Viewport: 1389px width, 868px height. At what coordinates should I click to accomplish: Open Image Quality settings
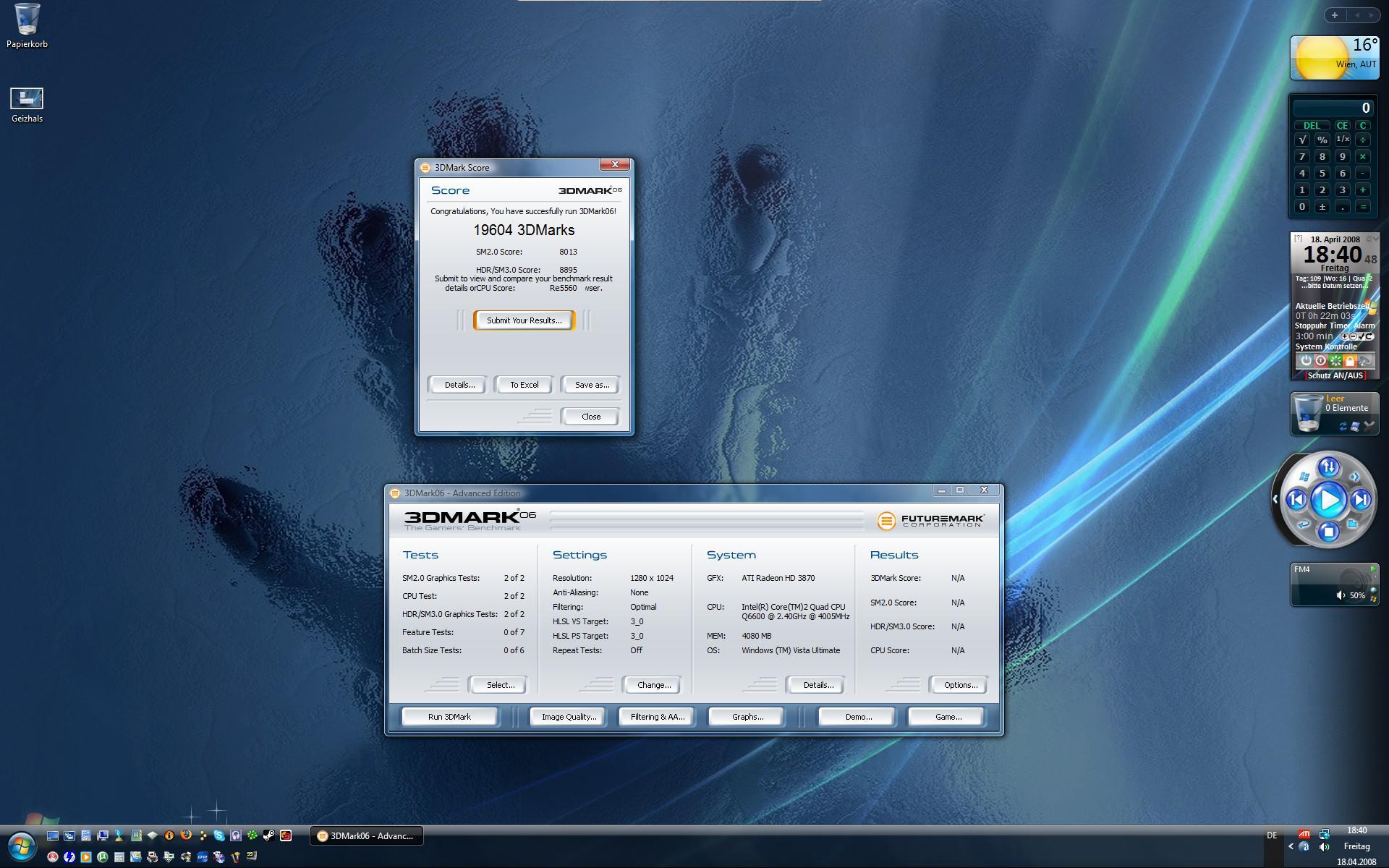point(569,717)
